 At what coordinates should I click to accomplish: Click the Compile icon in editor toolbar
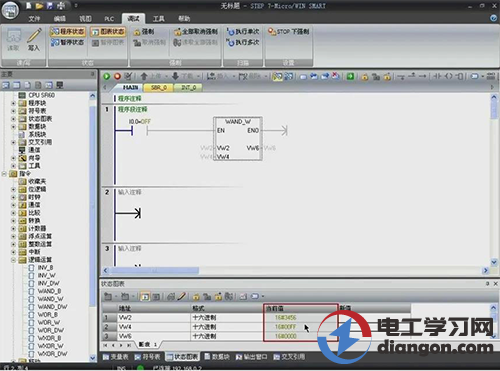pyautogui.click(x=128, y=76)
